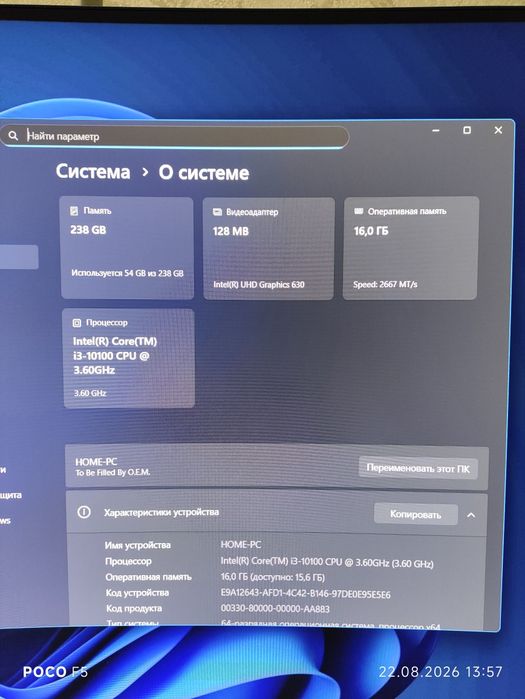This screenshot has width=525, height=699.
Task: Click the info icon beside 'Характеристики устройства'
Action: tap(84, 512)
